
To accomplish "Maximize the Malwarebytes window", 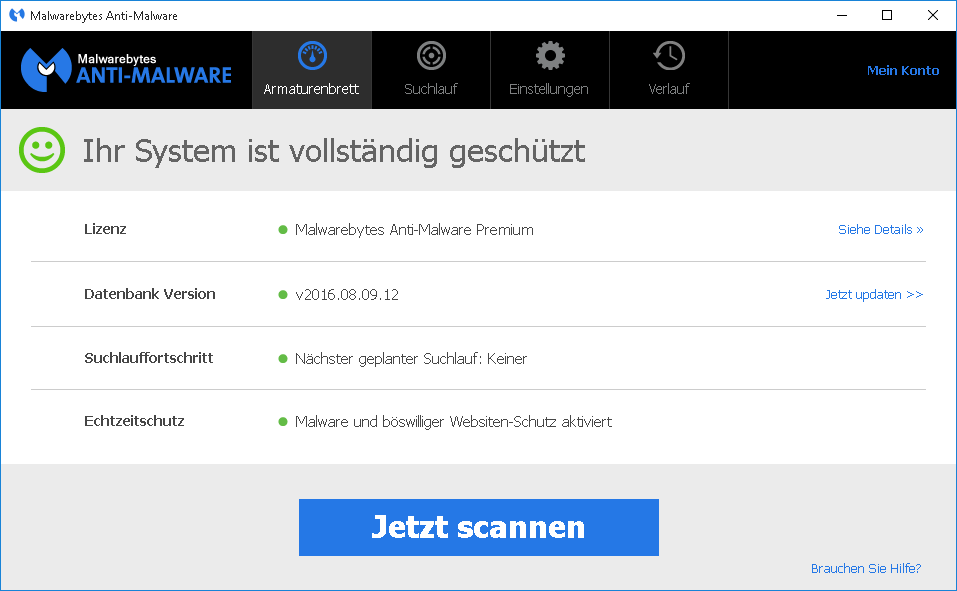I will pyautogui.click(x=887, y=15).
